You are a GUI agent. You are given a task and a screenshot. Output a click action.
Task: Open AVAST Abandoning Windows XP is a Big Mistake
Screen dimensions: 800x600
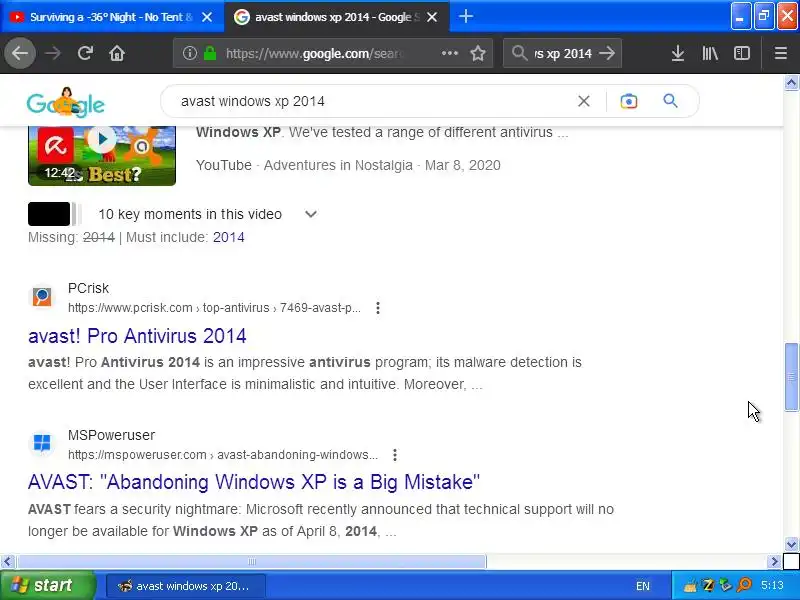254,482
